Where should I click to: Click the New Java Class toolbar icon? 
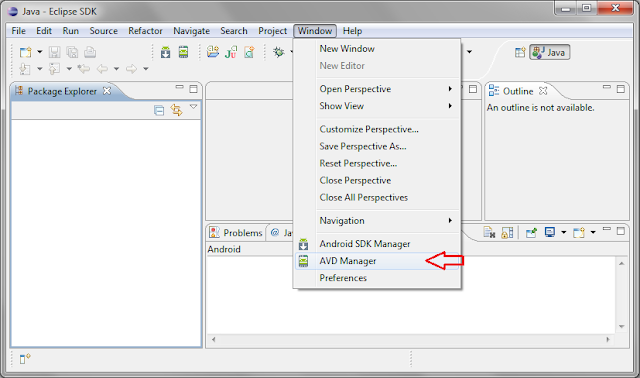pyautogui.click(x=249, y=52)
